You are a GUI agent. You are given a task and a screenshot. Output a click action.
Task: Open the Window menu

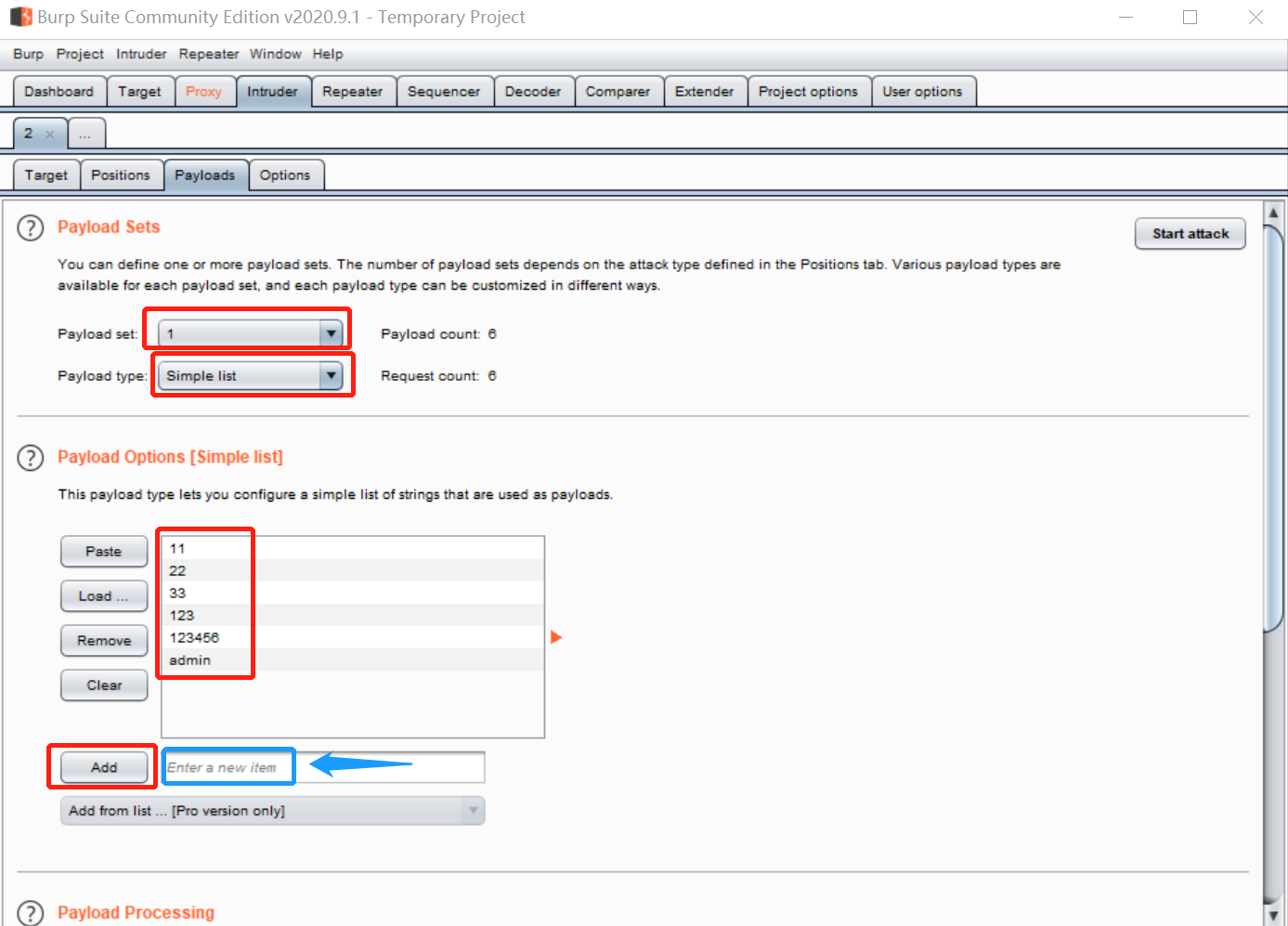point(275,54)
